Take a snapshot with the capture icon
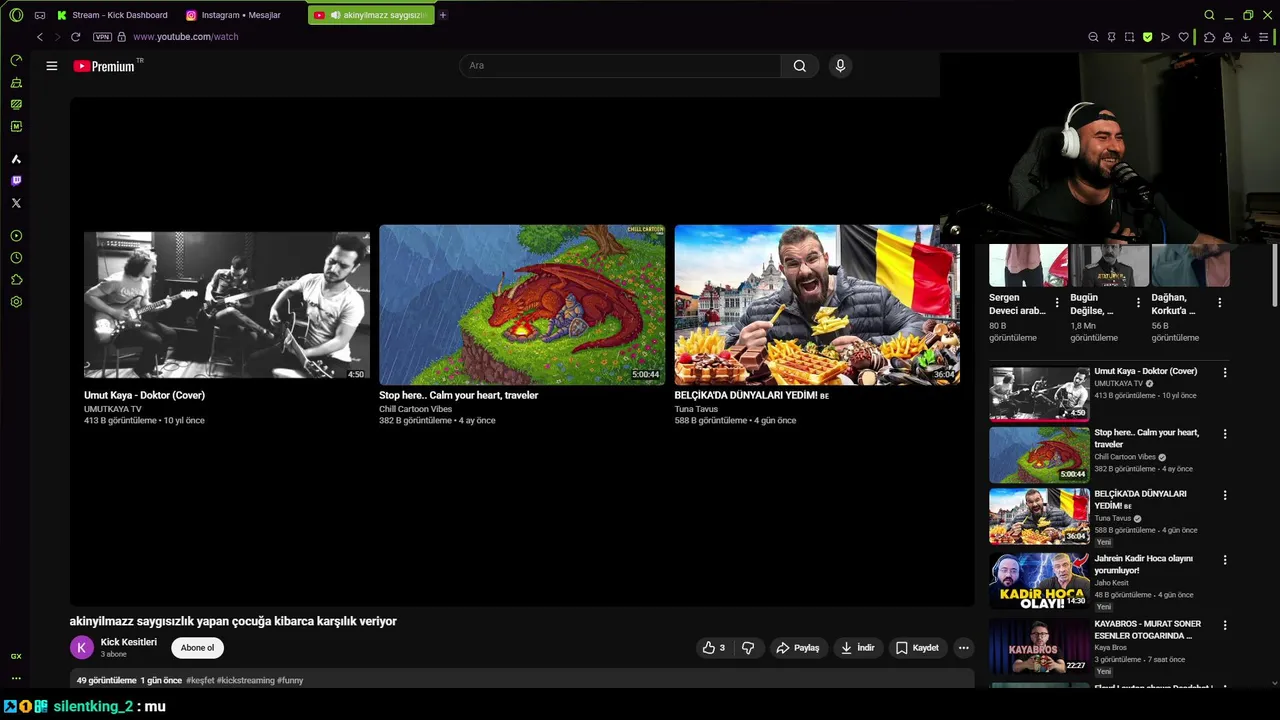1280x720 pixels. (x=1129, y=37)
